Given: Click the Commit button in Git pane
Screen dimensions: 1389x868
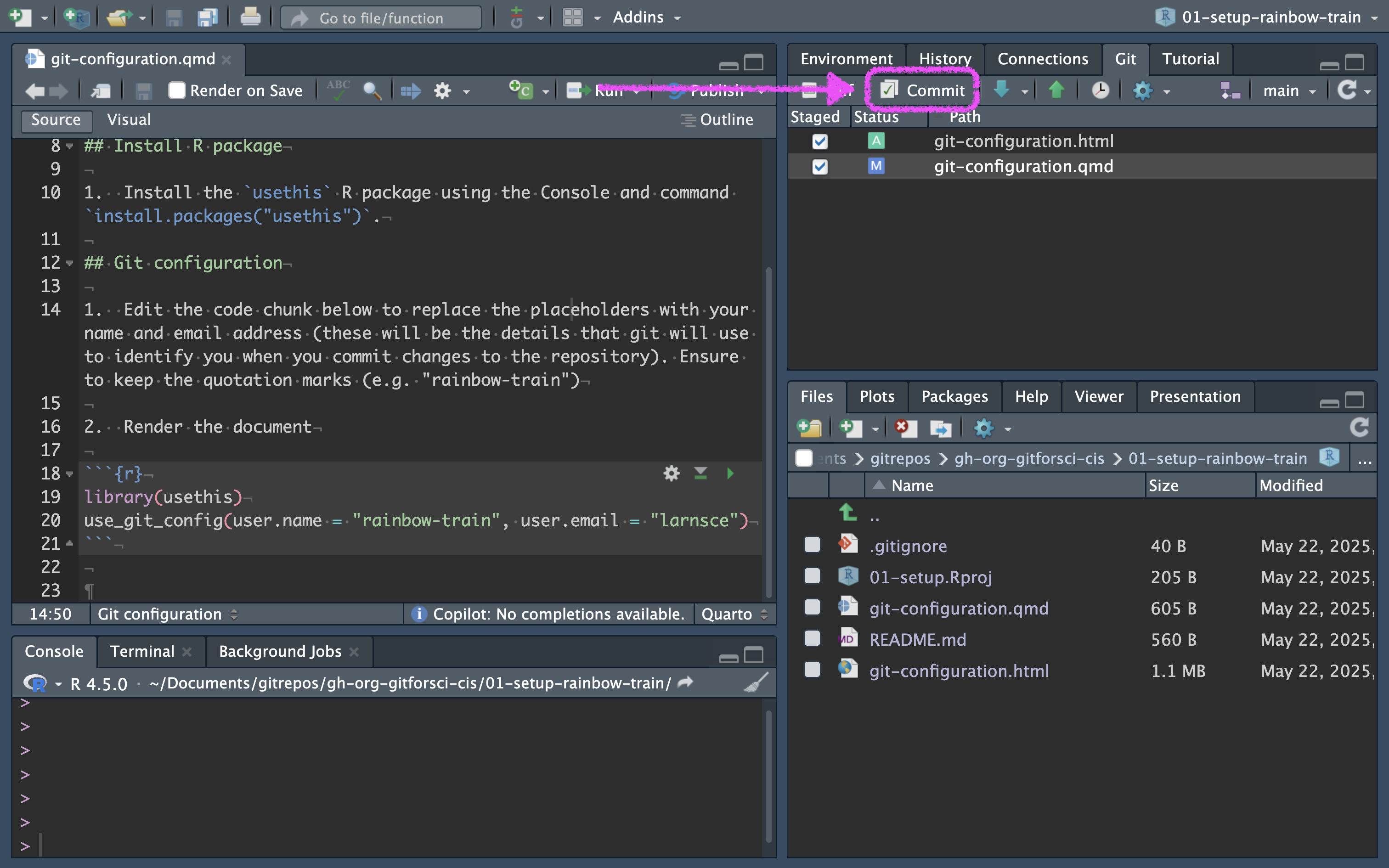Looking at the screenshot, I should pos(923,90).
